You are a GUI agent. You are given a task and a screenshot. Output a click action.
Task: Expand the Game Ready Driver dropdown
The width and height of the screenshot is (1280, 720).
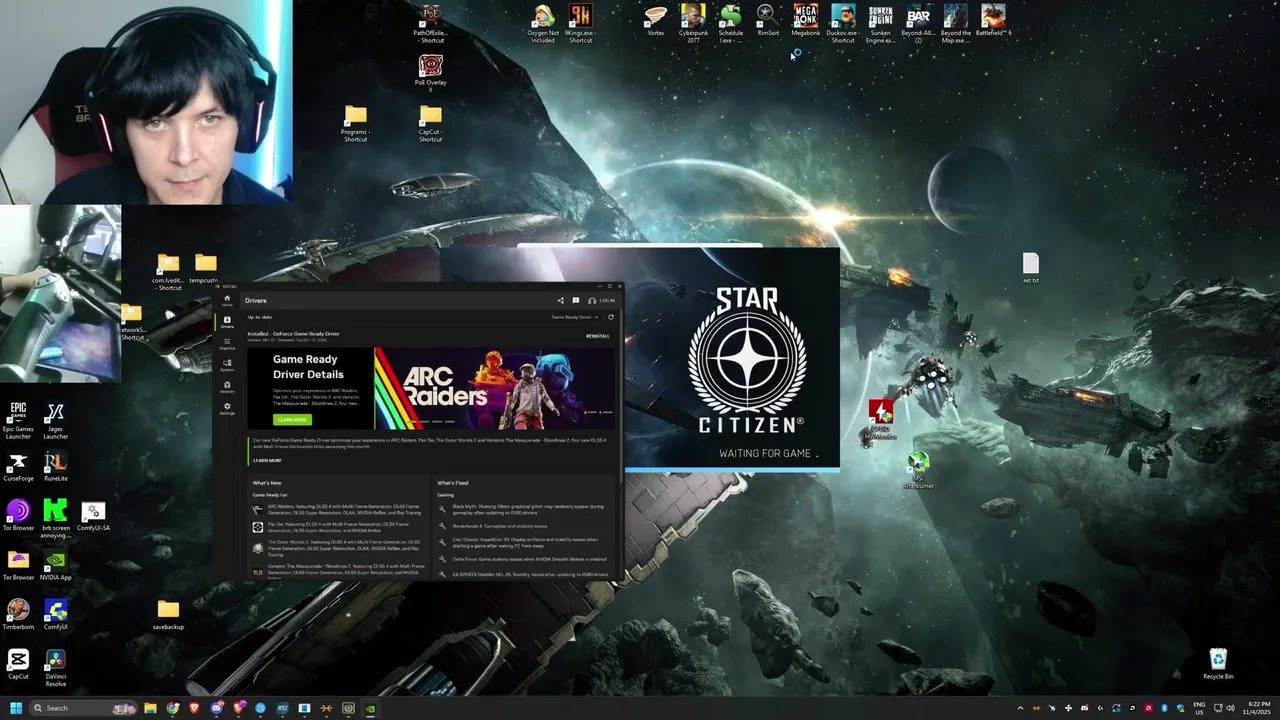click(x=573, y=317)
